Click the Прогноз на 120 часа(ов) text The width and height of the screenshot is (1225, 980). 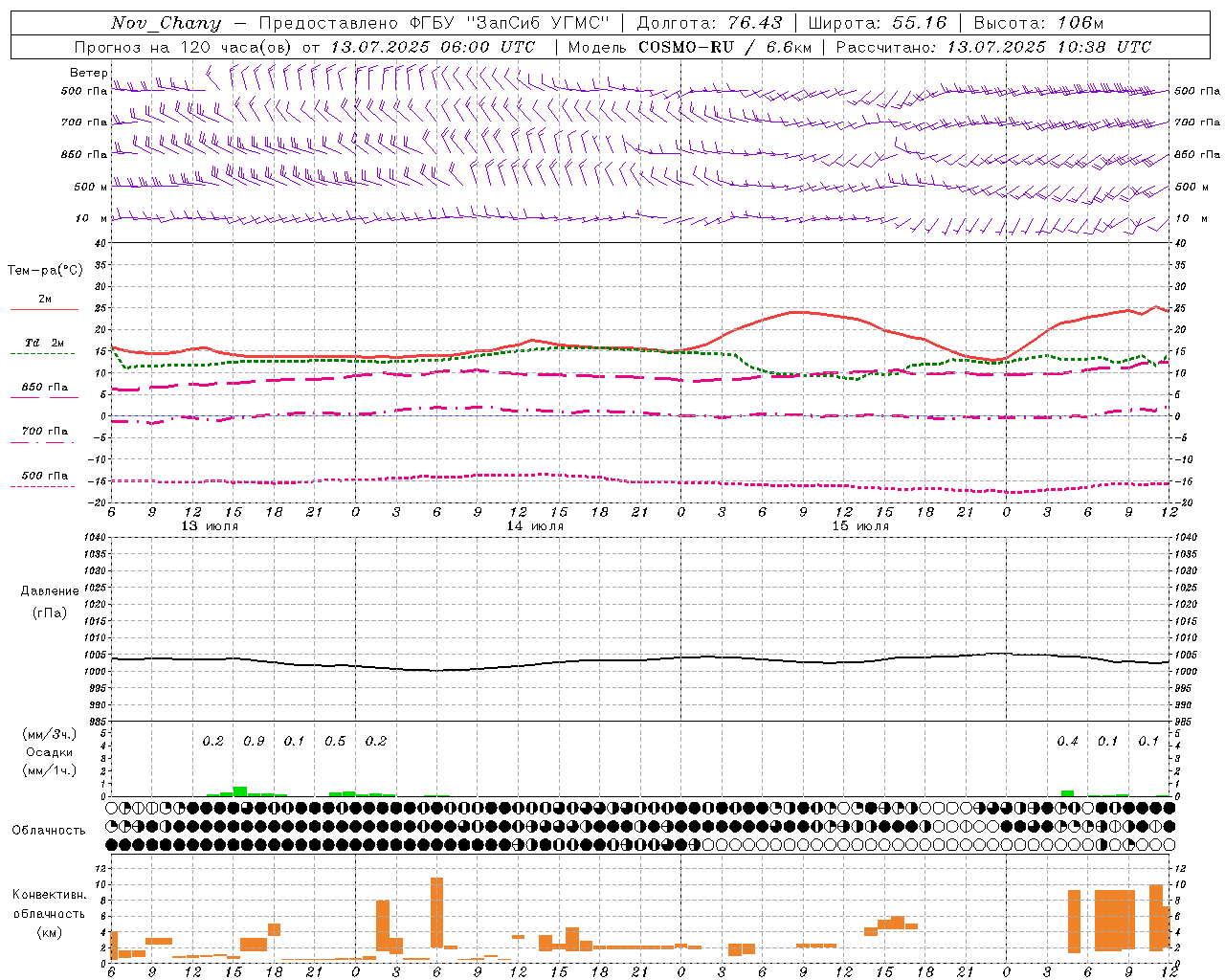pos(185,47)
